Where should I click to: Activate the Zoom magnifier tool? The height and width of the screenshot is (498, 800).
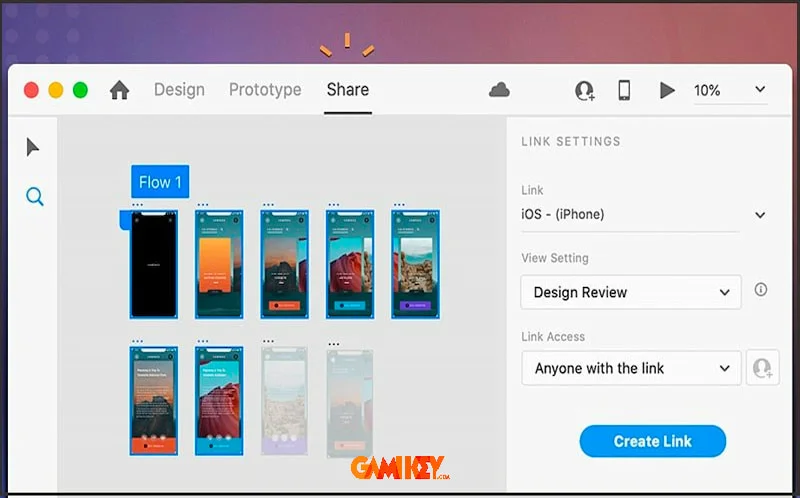[35, 196]
